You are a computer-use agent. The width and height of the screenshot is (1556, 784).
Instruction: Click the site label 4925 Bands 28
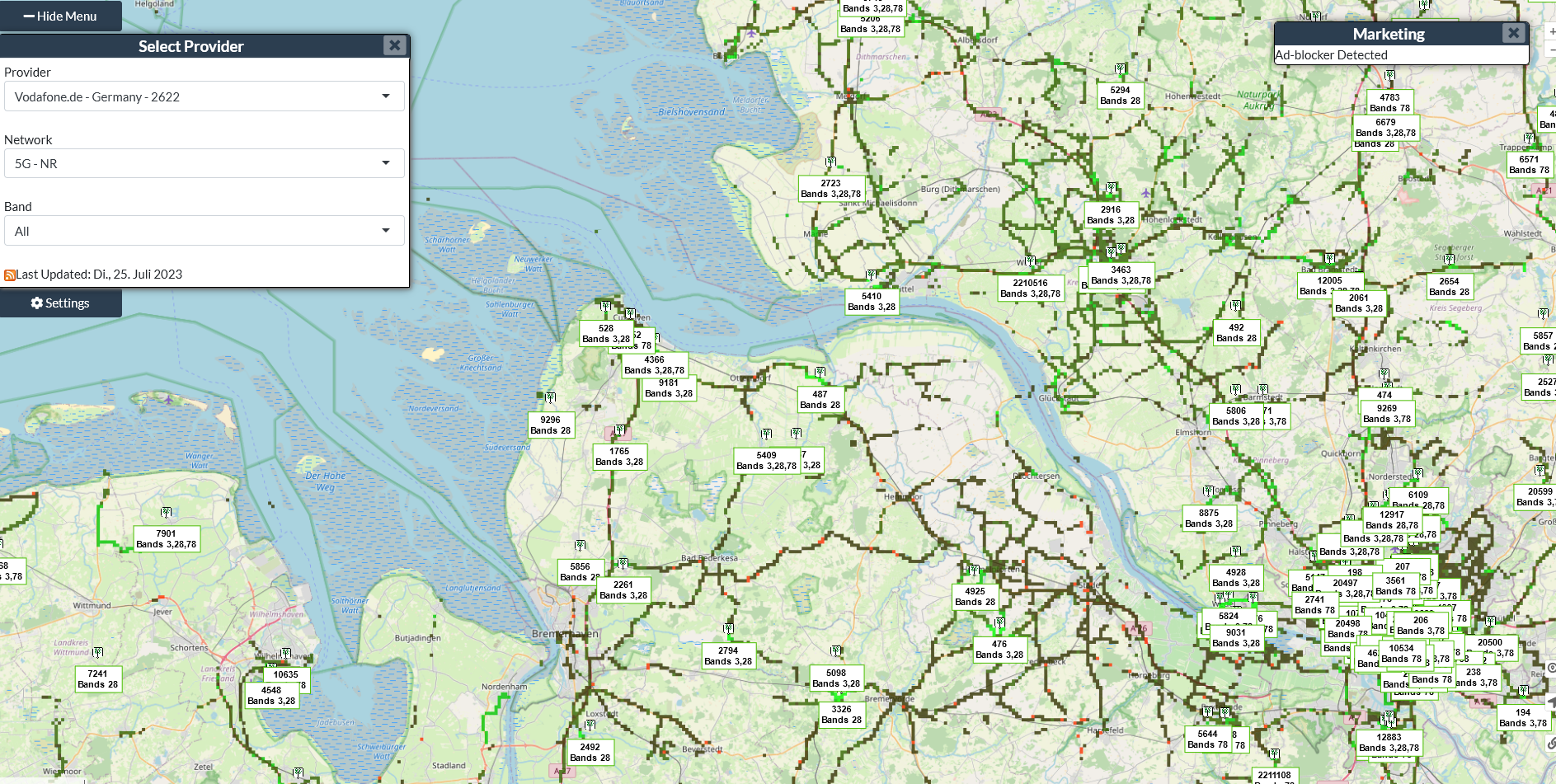(975, 596)
